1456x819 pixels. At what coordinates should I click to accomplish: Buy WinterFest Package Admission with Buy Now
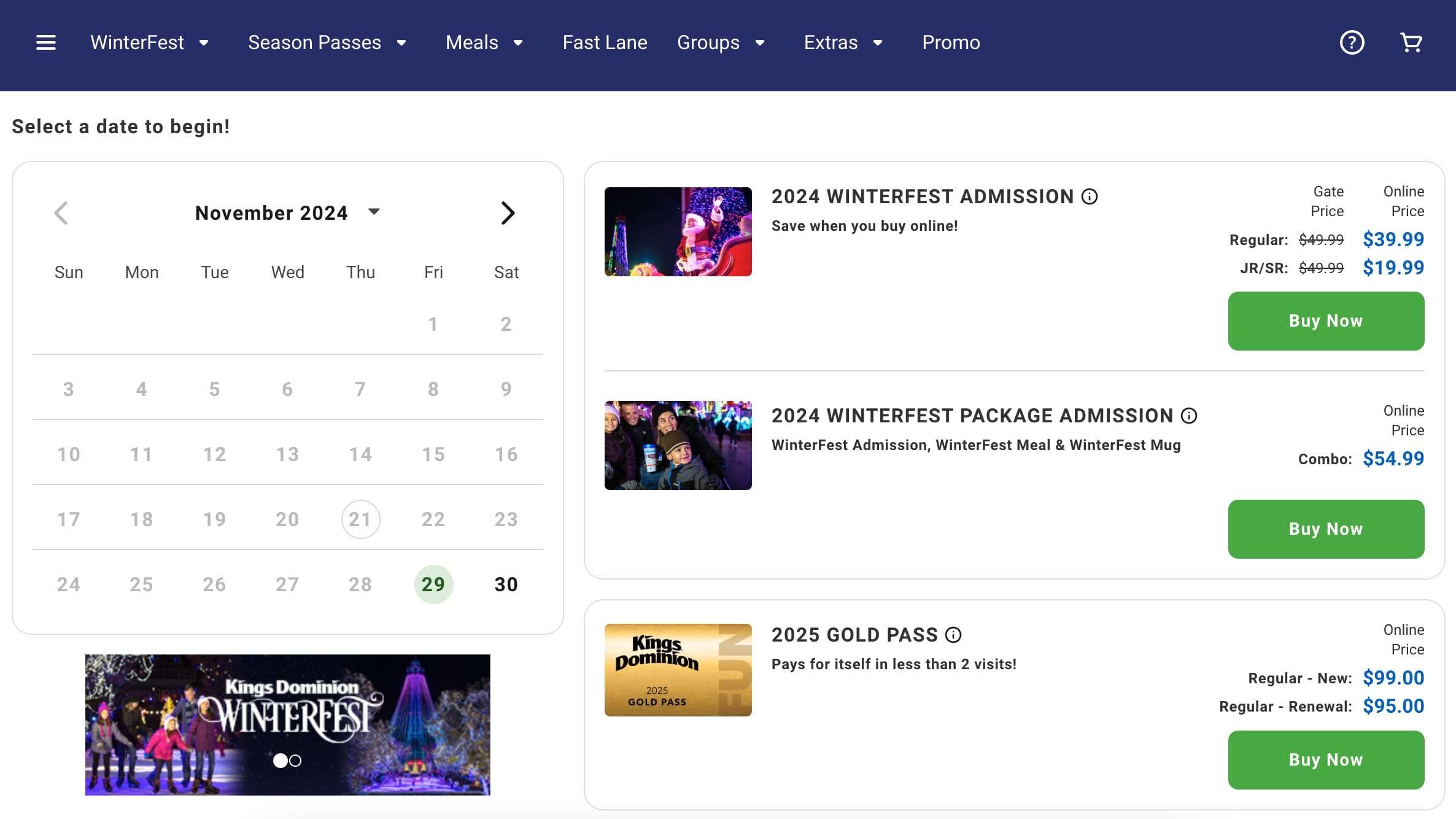click(x=1326, y=529)
